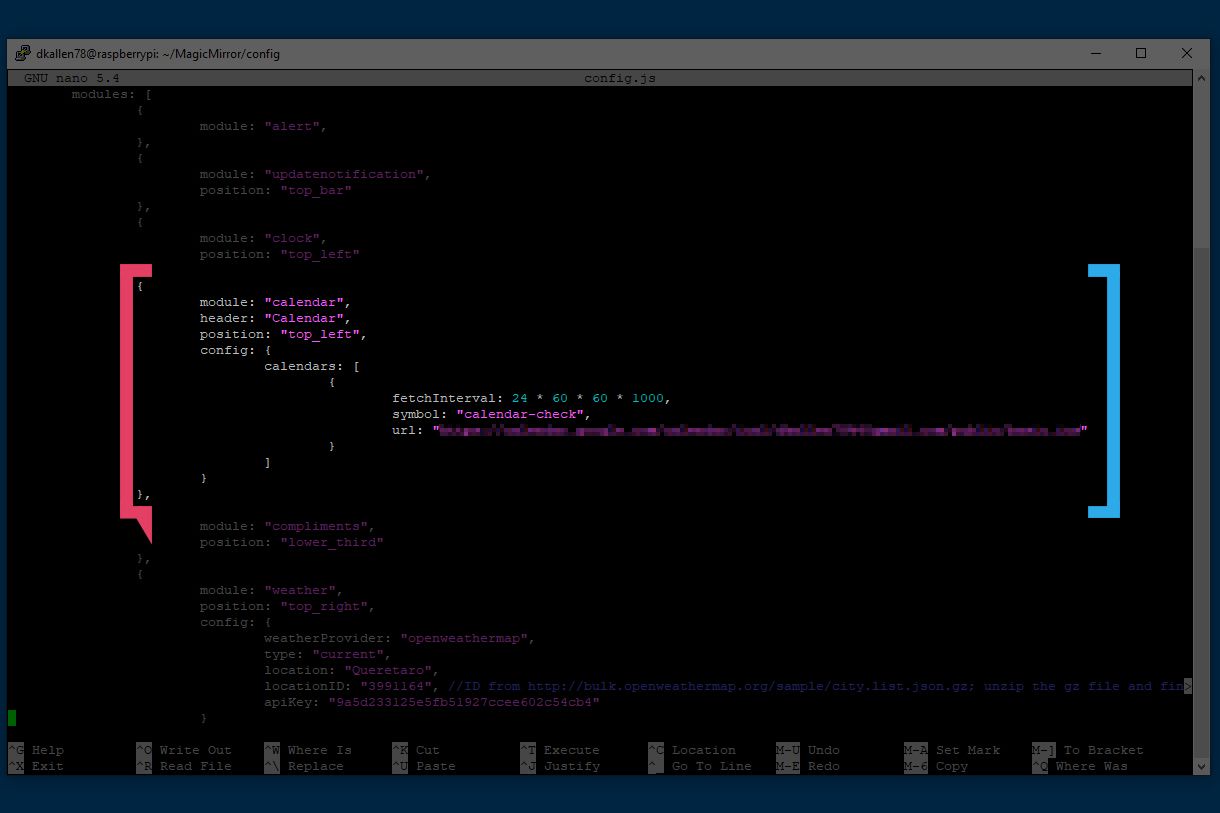Viewport: 1220px width, 813px height.
Task: Click the weatherProvider "openweathermap" line
Action: (x=400, y=638)
